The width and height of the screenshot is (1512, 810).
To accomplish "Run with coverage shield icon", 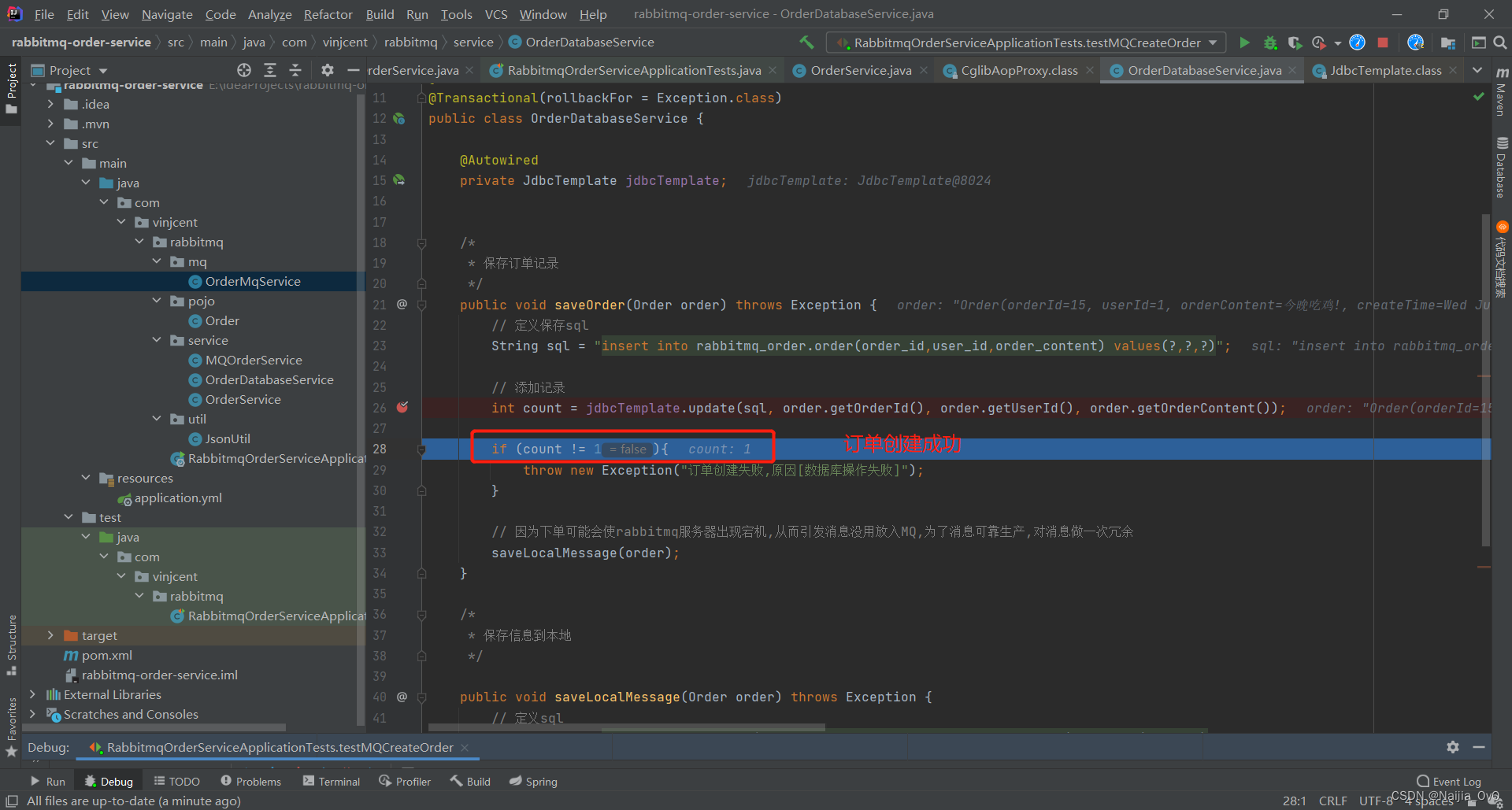I will 1294,43.
